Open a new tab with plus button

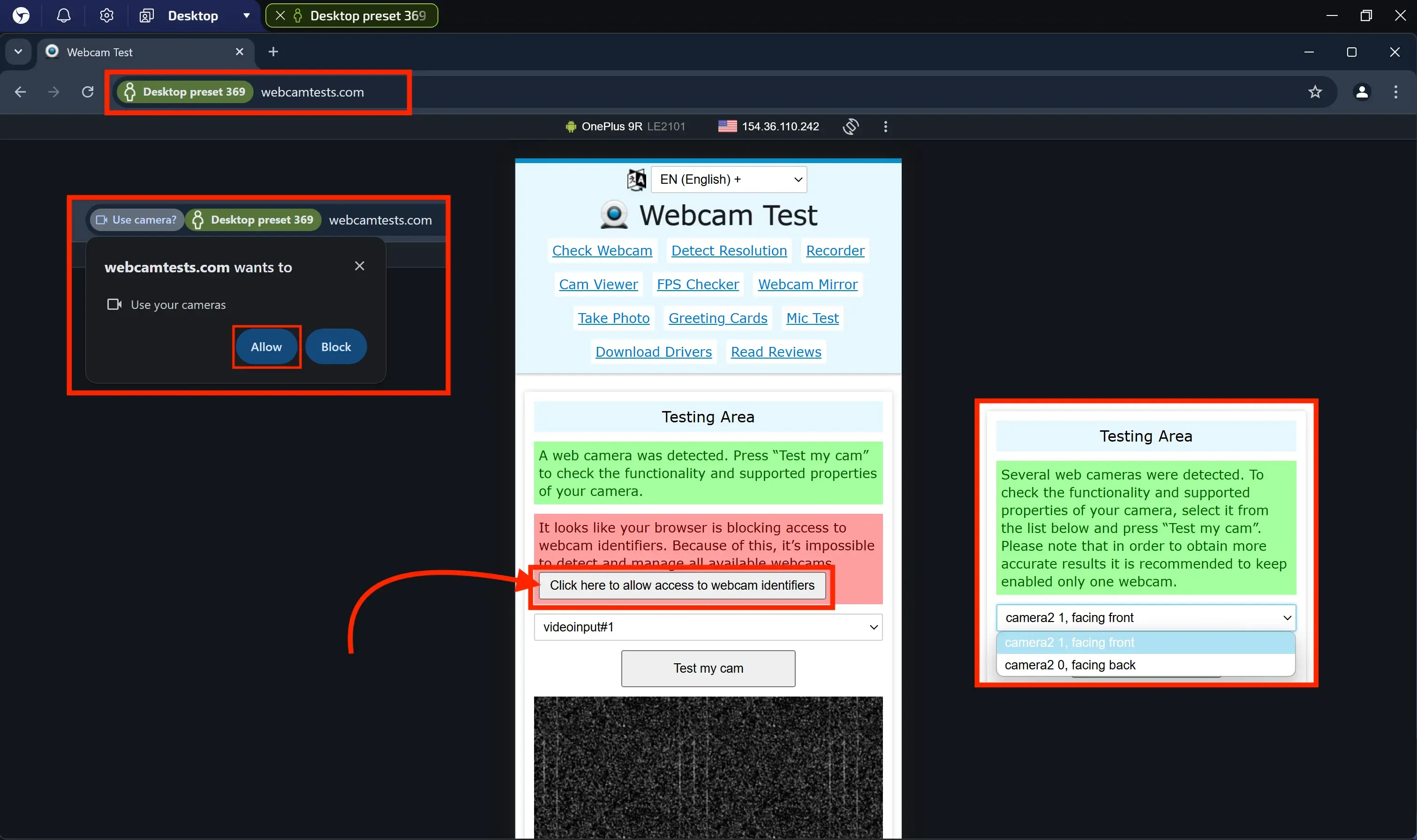click(x=273, y=52)
